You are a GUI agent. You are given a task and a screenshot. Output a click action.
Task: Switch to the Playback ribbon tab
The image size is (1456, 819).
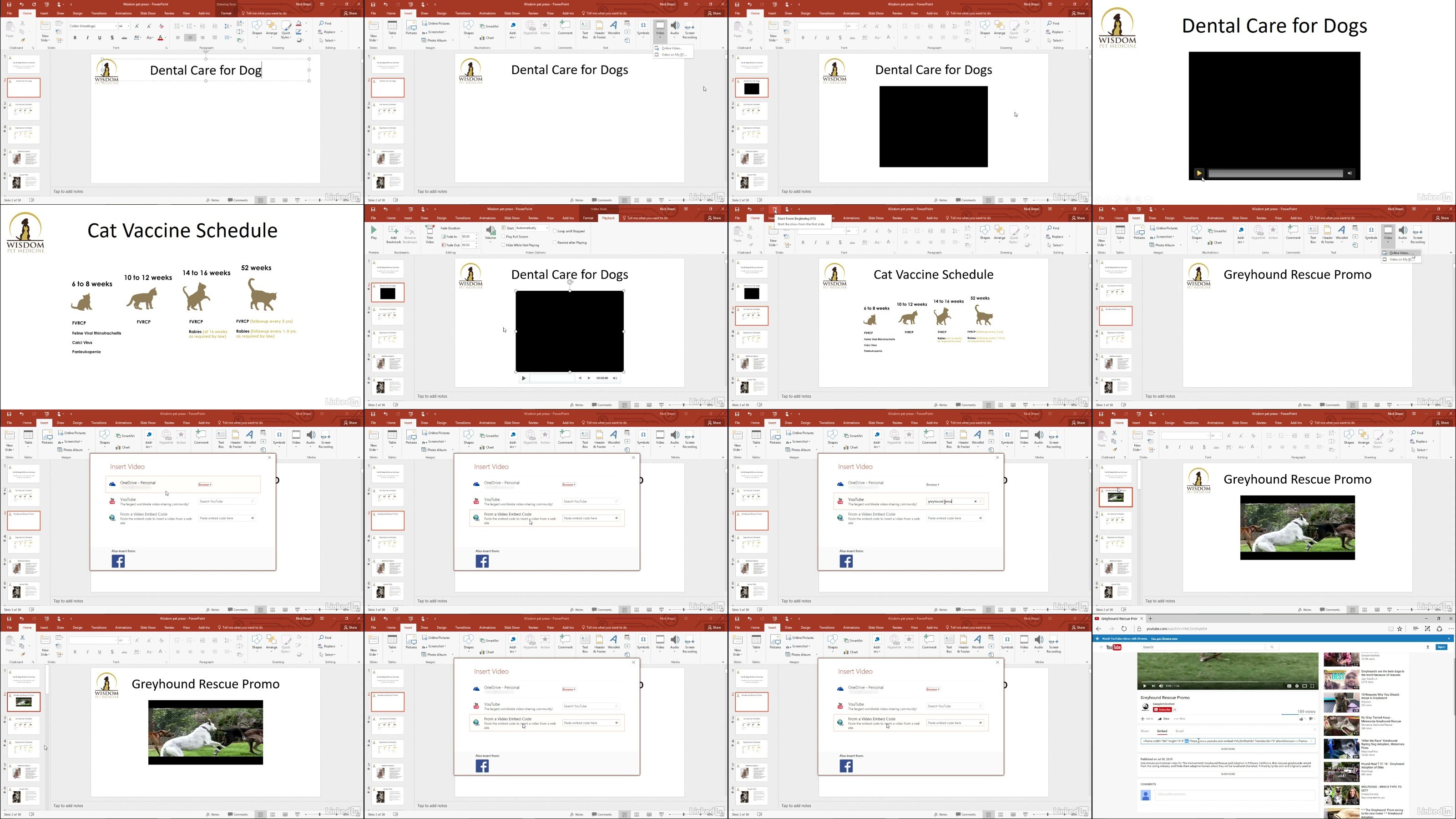click(608, 218)
